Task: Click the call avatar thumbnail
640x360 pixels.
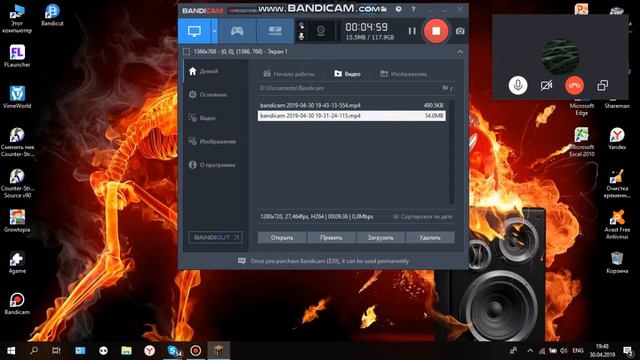Action: pyautogui.click(x=560, y=57)
